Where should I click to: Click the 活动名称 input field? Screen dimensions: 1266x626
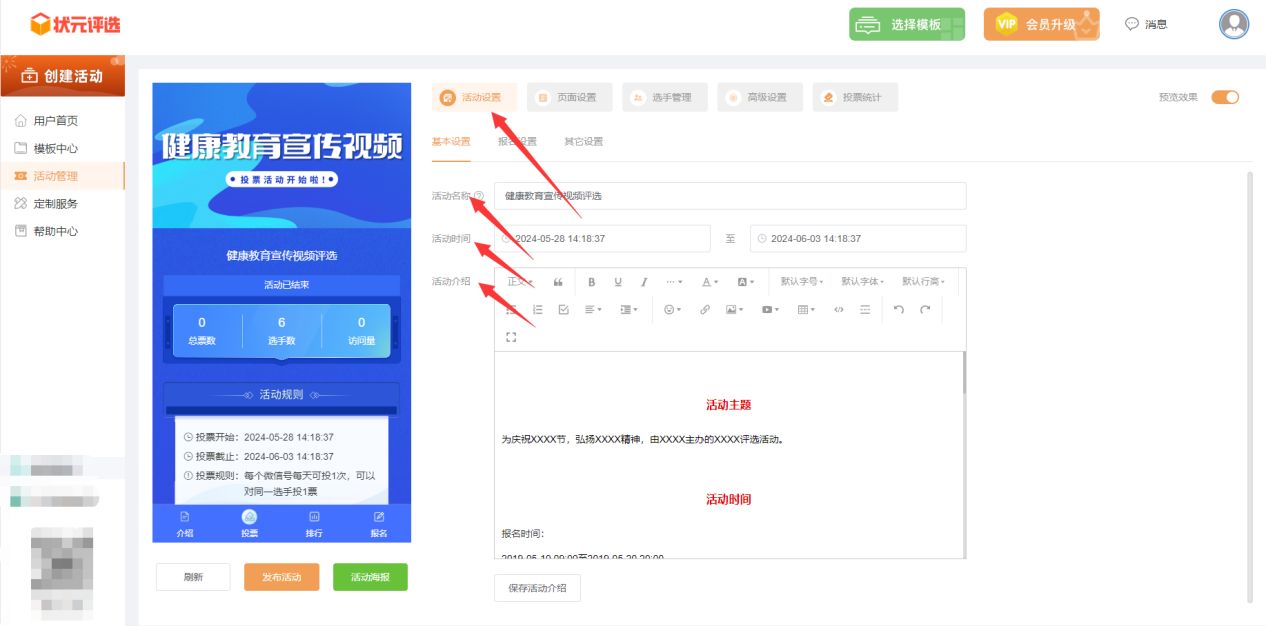[x=730, y=196]
